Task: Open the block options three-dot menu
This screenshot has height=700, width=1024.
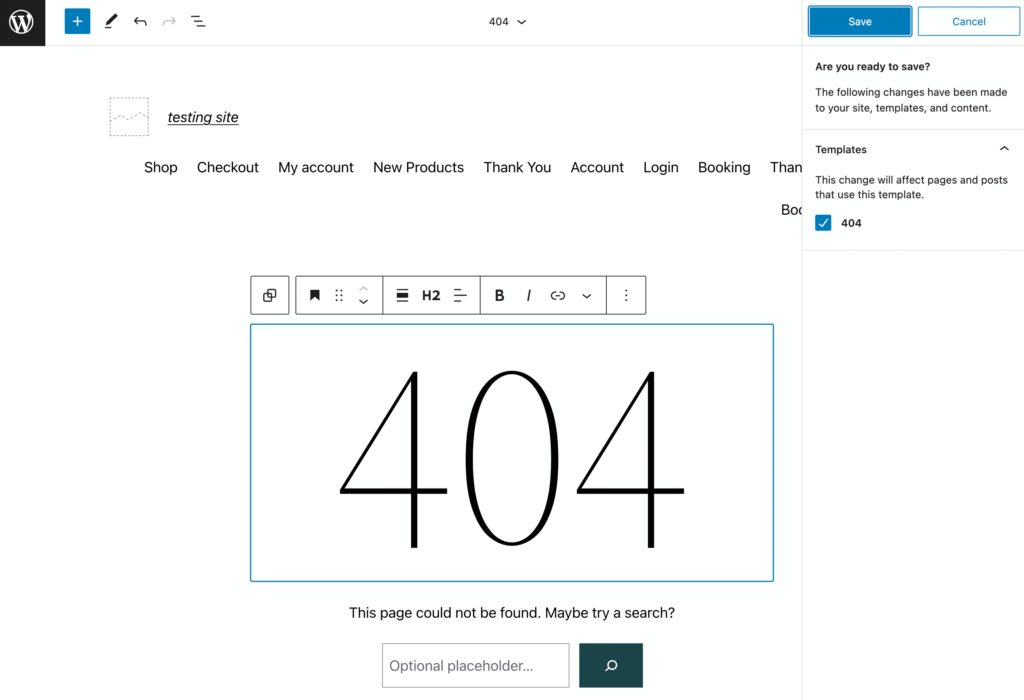Action: 626,295
